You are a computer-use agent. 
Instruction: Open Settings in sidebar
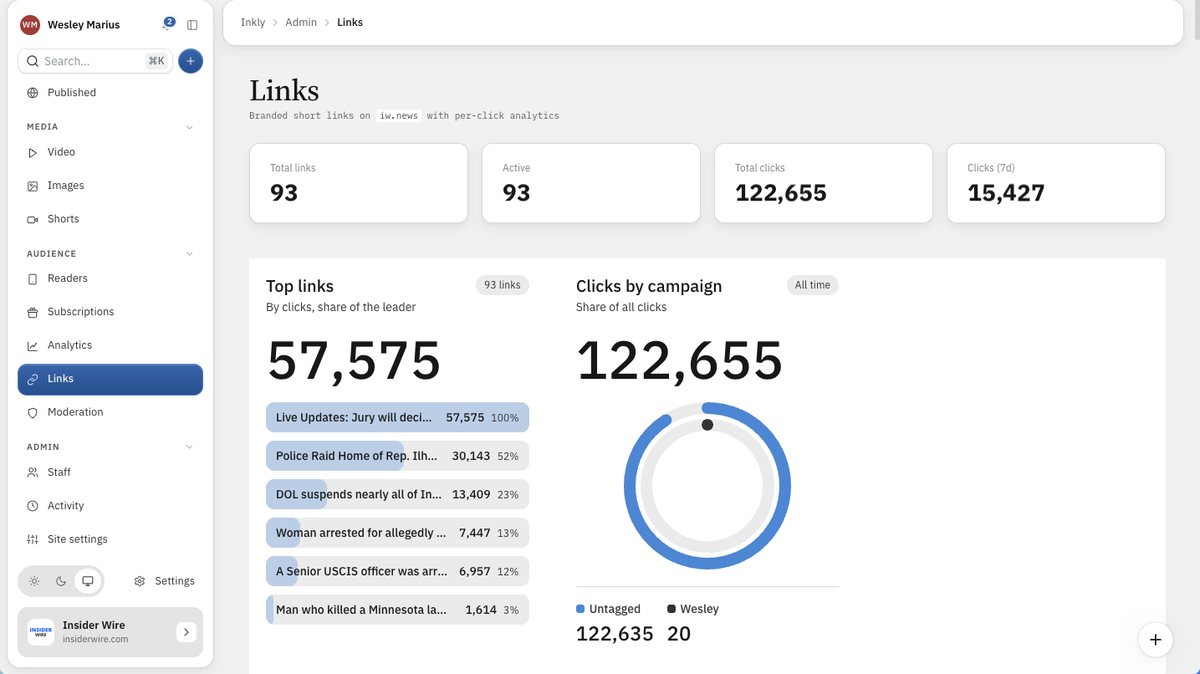[164, 581]
